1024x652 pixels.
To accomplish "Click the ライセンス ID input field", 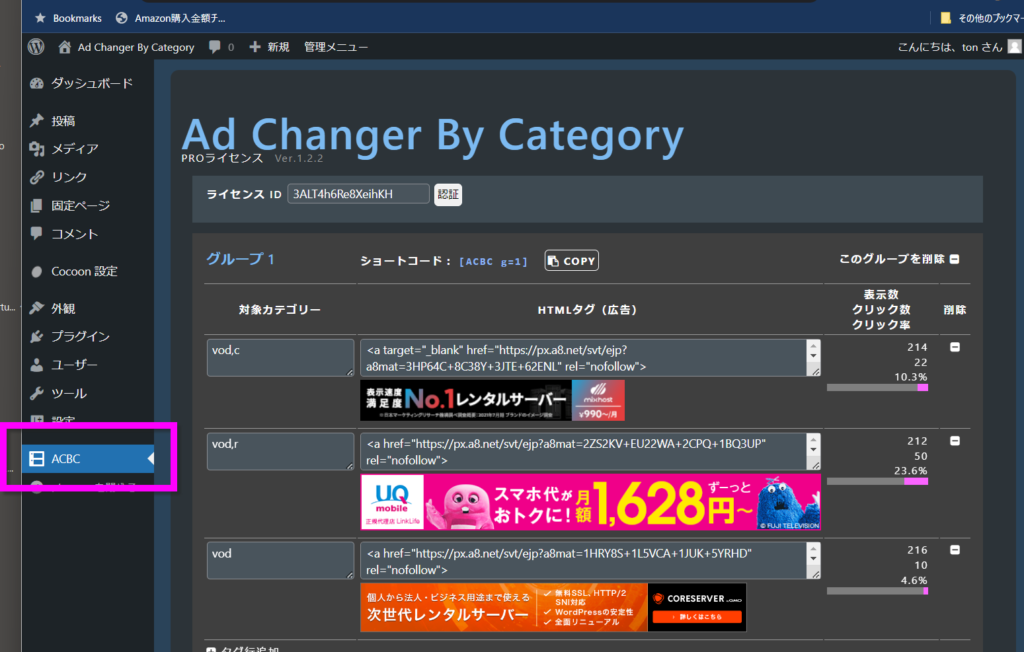I will [x=358, y=194].
